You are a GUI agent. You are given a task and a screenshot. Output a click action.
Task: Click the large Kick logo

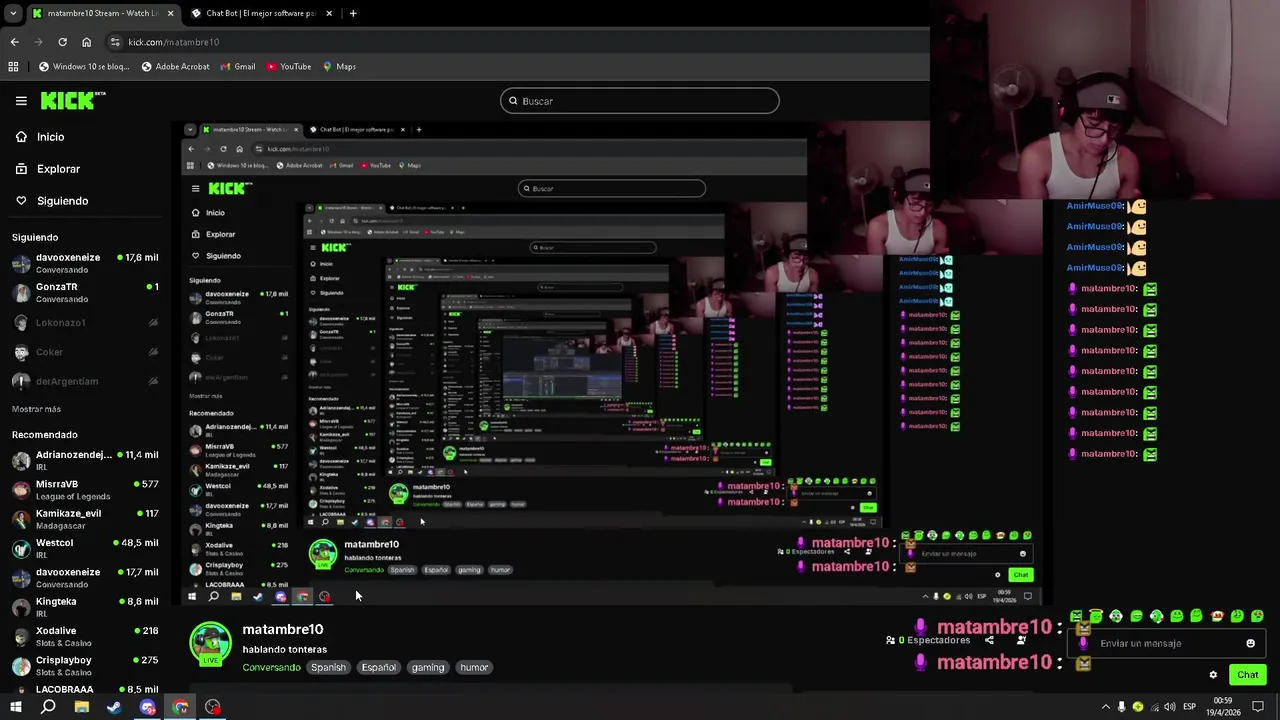click(x=72, y=100)
